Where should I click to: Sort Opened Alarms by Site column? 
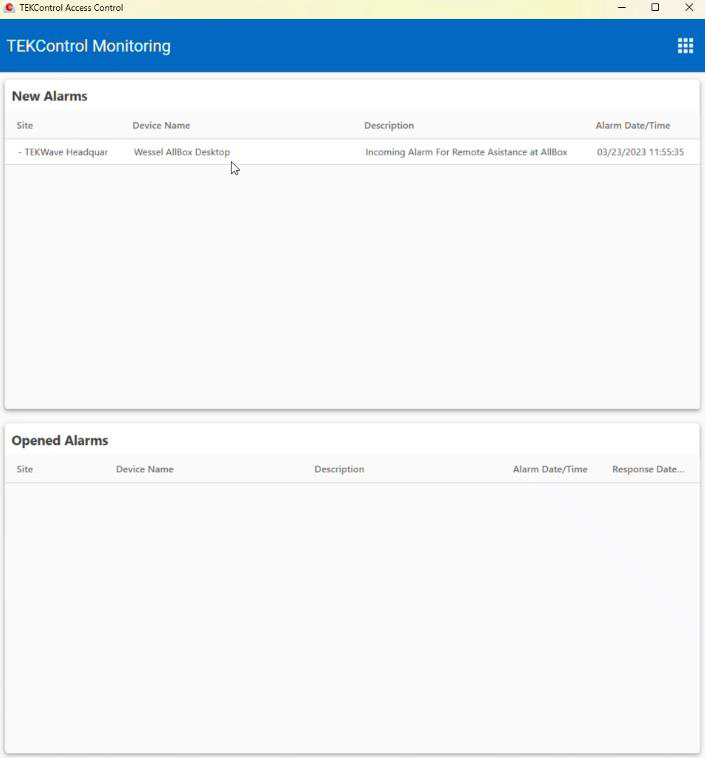tap(25, 469)
